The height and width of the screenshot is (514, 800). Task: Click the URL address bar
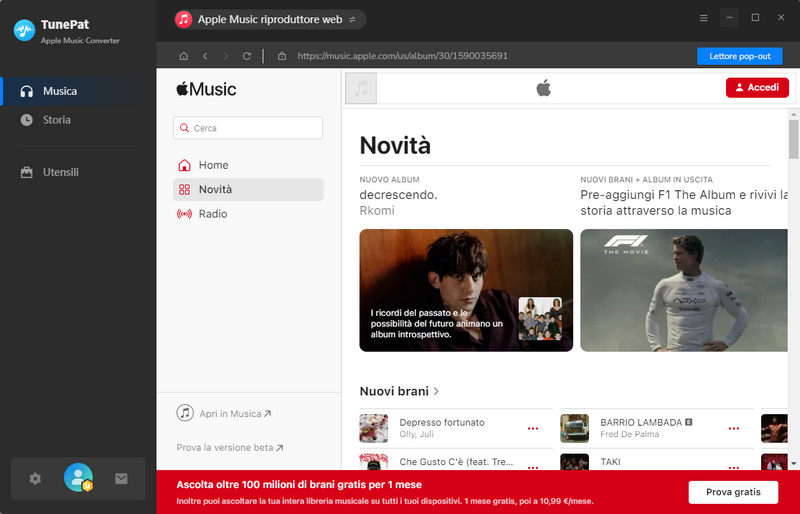click(x=403, y=56)
